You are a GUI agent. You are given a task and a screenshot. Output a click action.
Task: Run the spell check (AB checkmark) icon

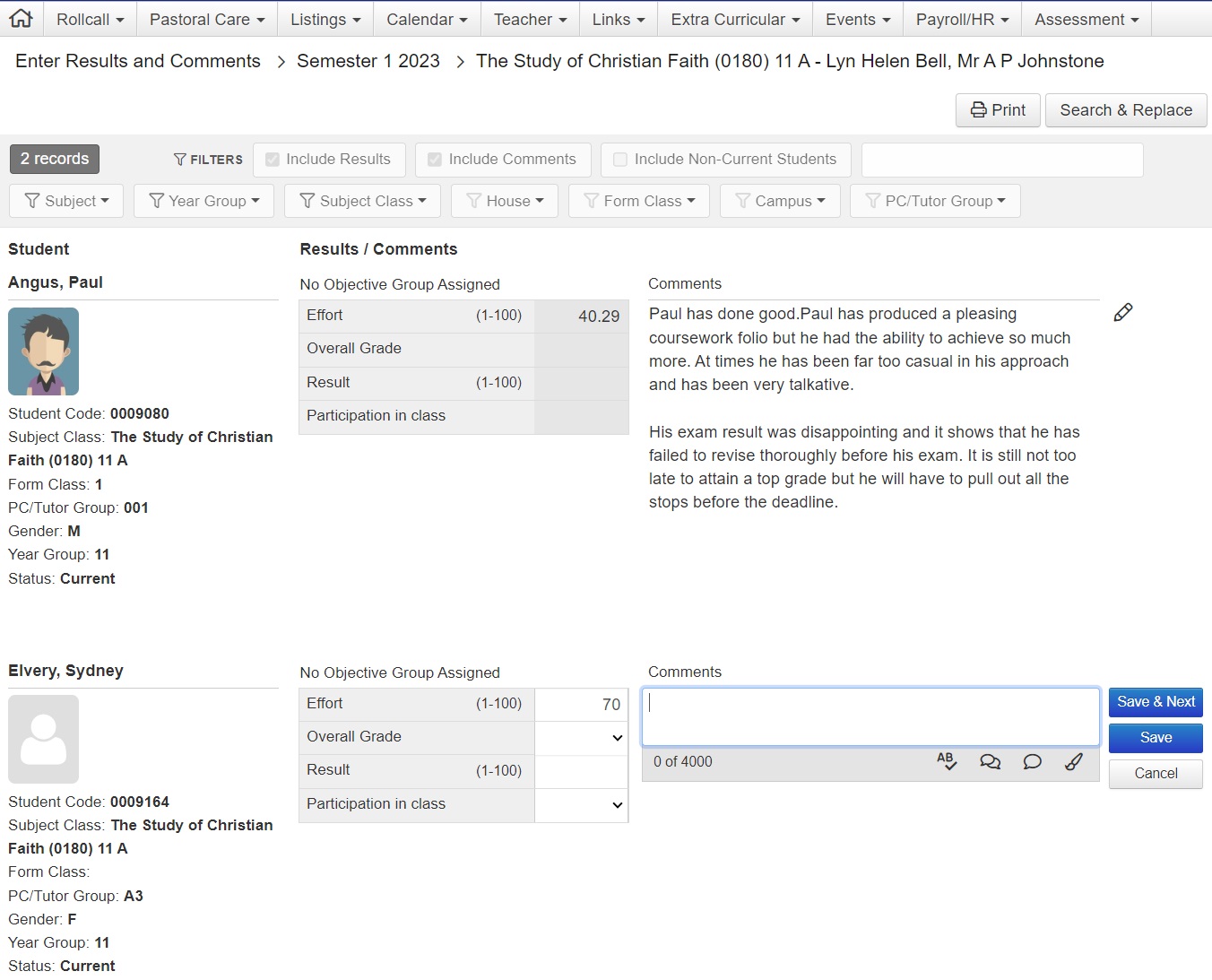pyautogui.click(x=947, y=762)
